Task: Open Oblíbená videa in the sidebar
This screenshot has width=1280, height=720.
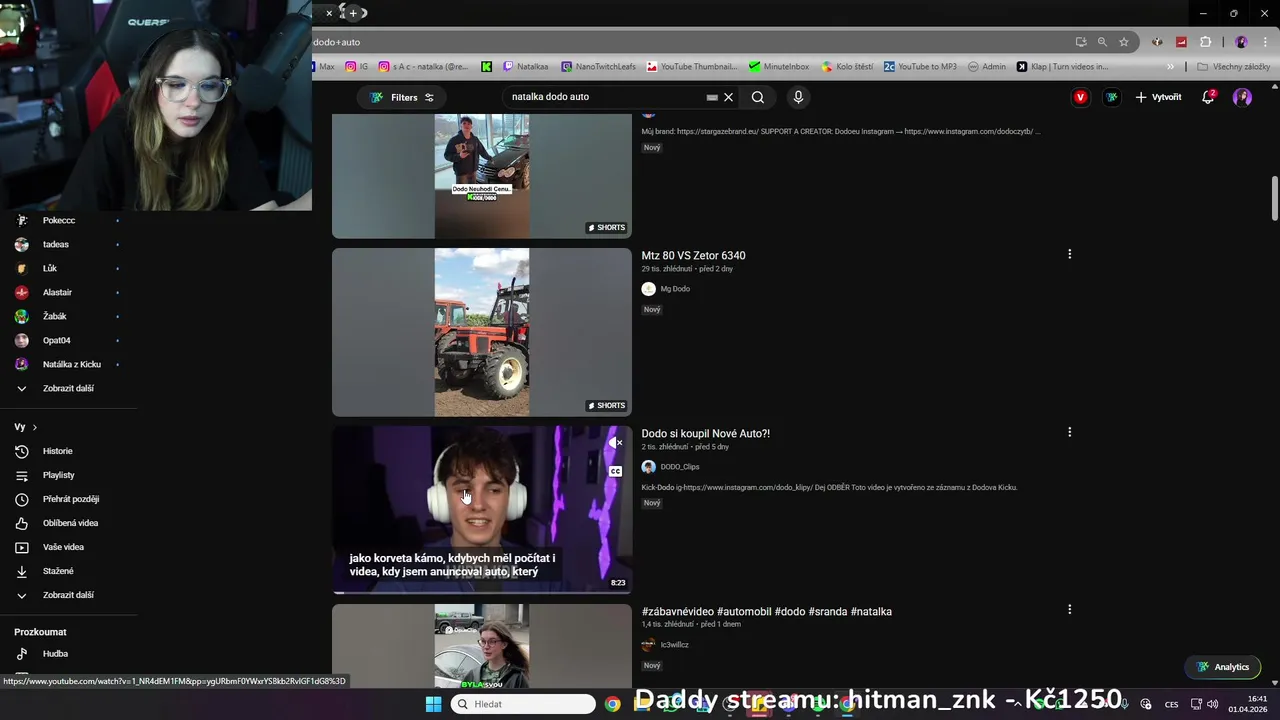Action: 68,523
